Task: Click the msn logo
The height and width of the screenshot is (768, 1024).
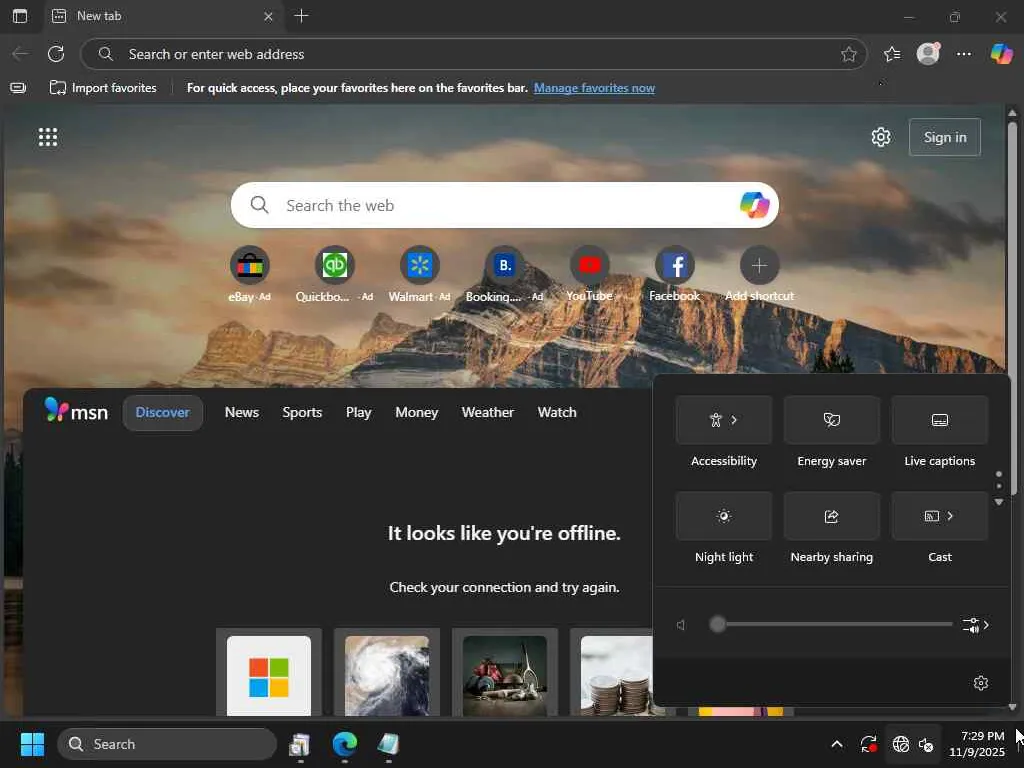Action: [76, 411]
